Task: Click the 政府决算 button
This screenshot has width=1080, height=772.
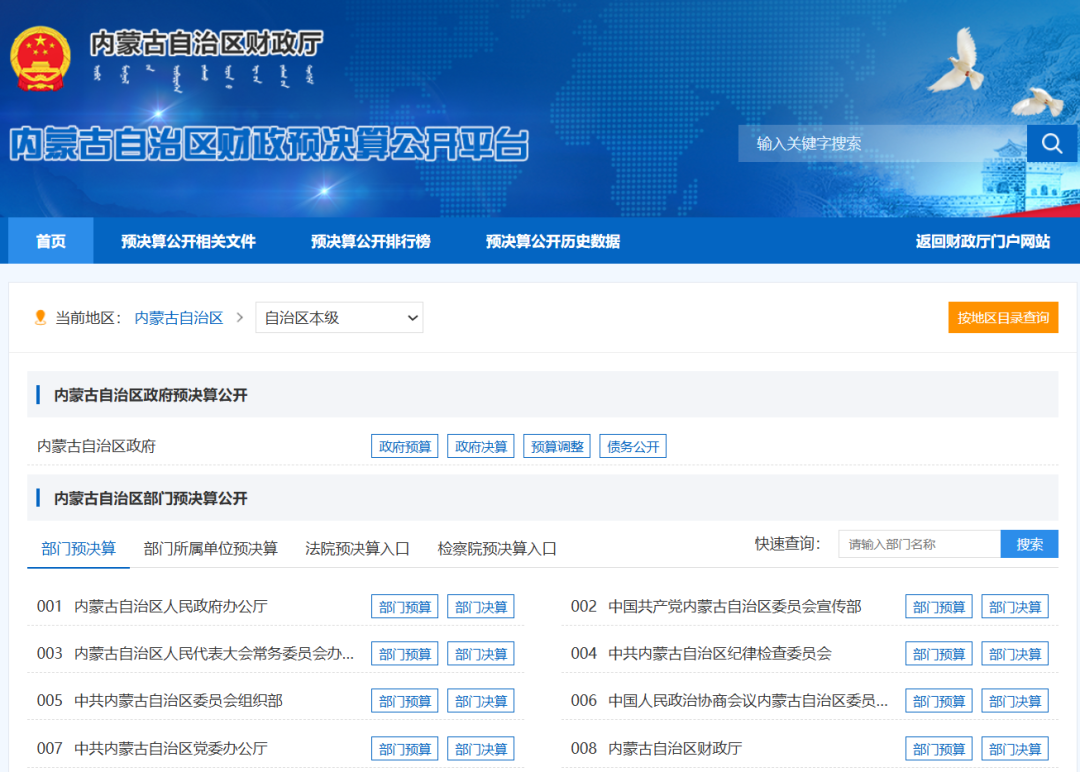Action: point(481,446)
